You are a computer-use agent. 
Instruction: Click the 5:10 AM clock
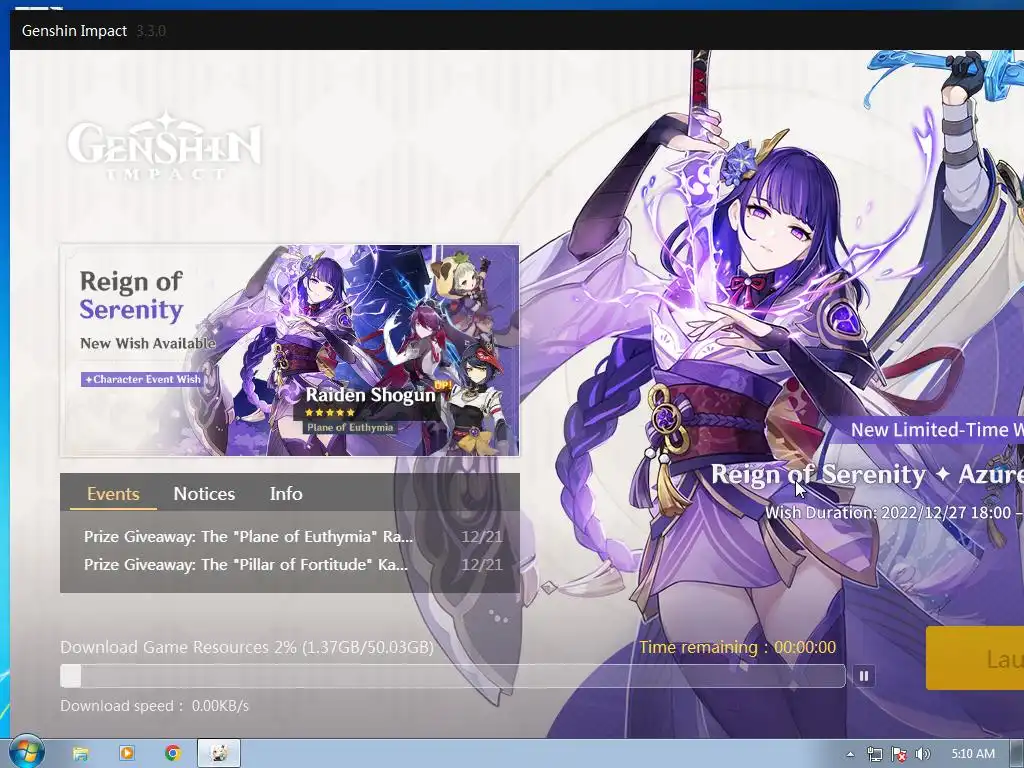pos(973,754)
